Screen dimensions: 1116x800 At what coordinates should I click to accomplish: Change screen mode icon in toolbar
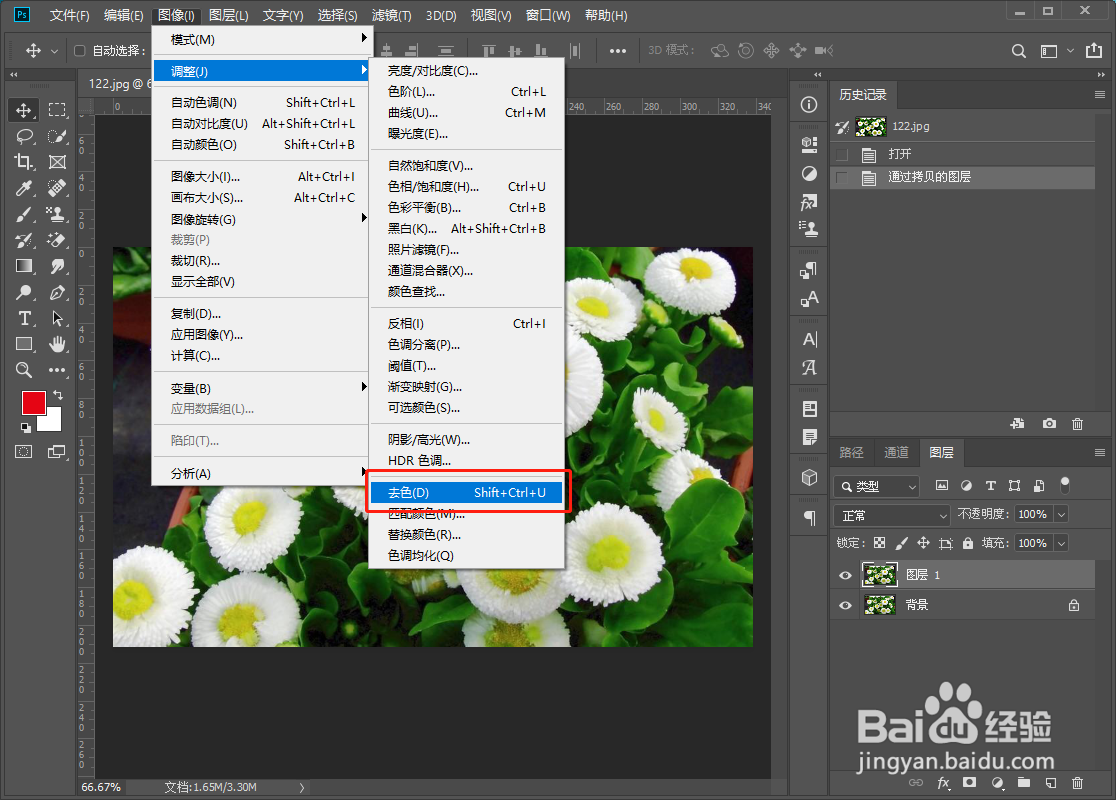pyautogui.click(x=56, y=451)
